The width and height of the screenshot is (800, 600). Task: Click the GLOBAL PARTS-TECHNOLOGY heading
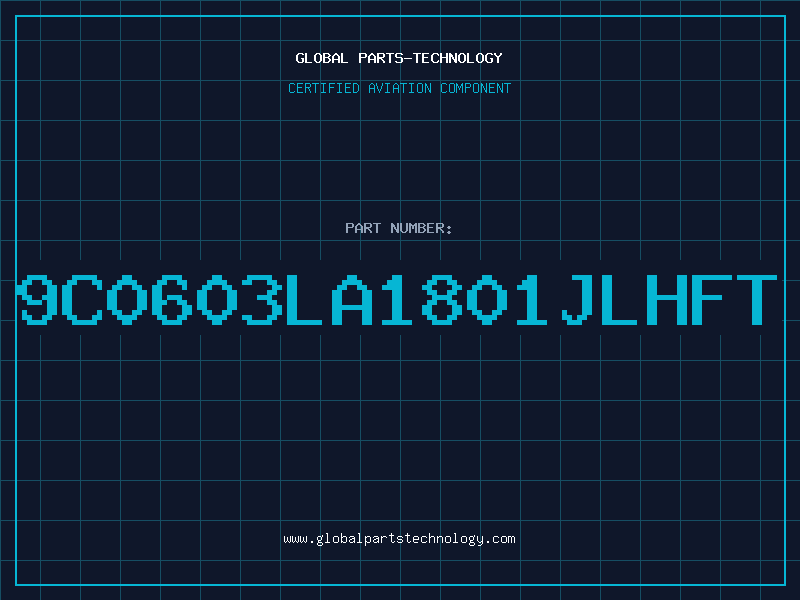click(399, 58)
